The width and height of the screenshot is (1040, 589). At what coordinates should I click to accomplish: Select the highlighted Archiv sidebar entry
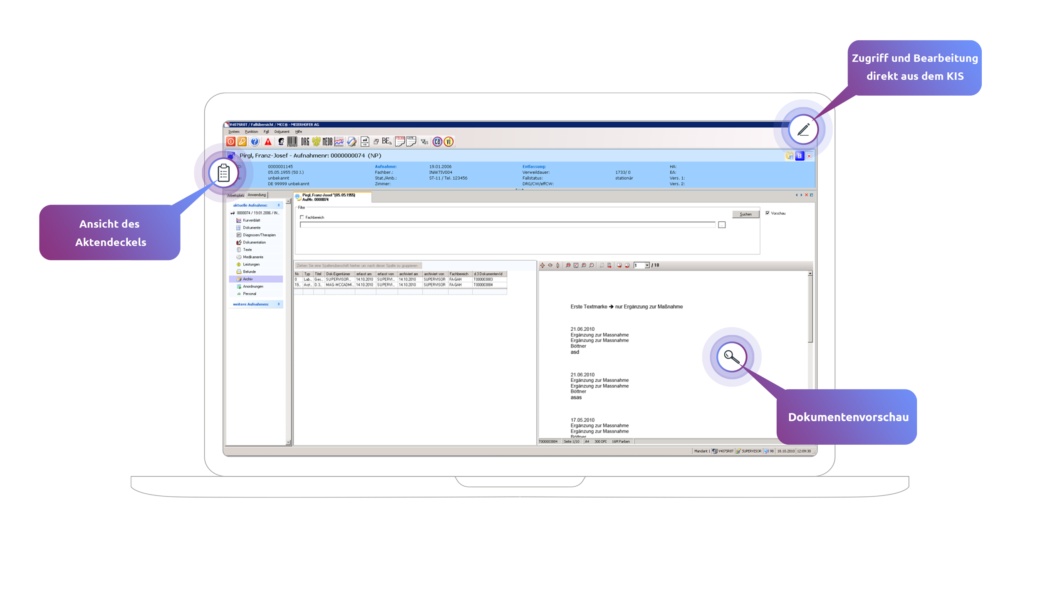click(255, 279)
